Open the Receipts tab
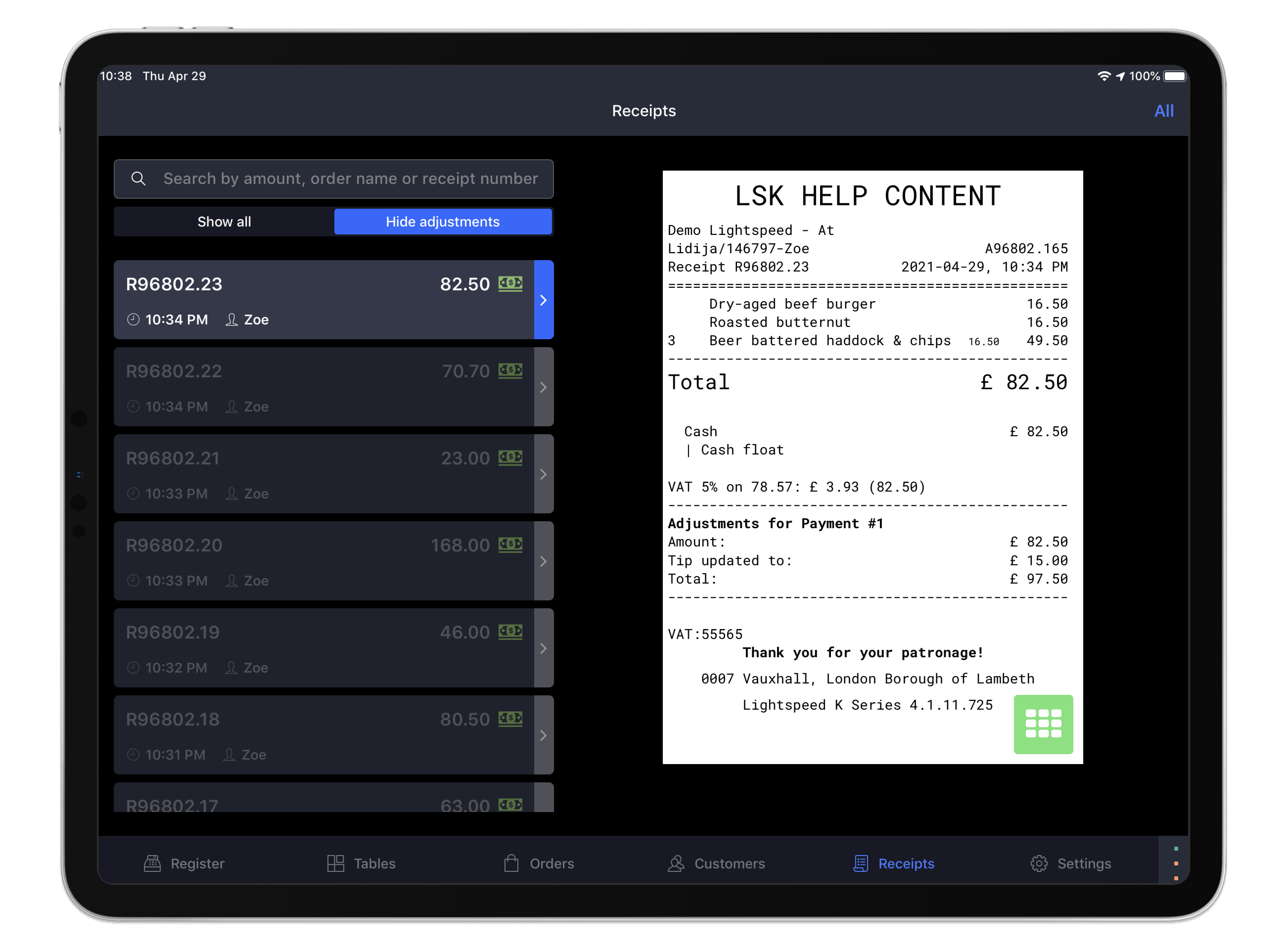The image size is (1288, 952). tap(893, 864)
